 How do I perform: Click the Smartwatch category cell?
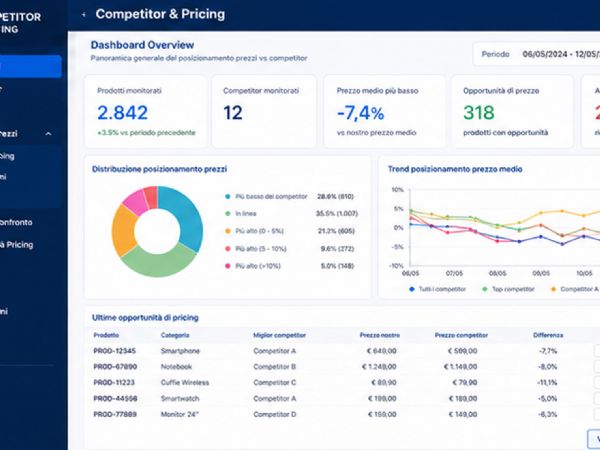pyautogui.click(x=180, y=399)
